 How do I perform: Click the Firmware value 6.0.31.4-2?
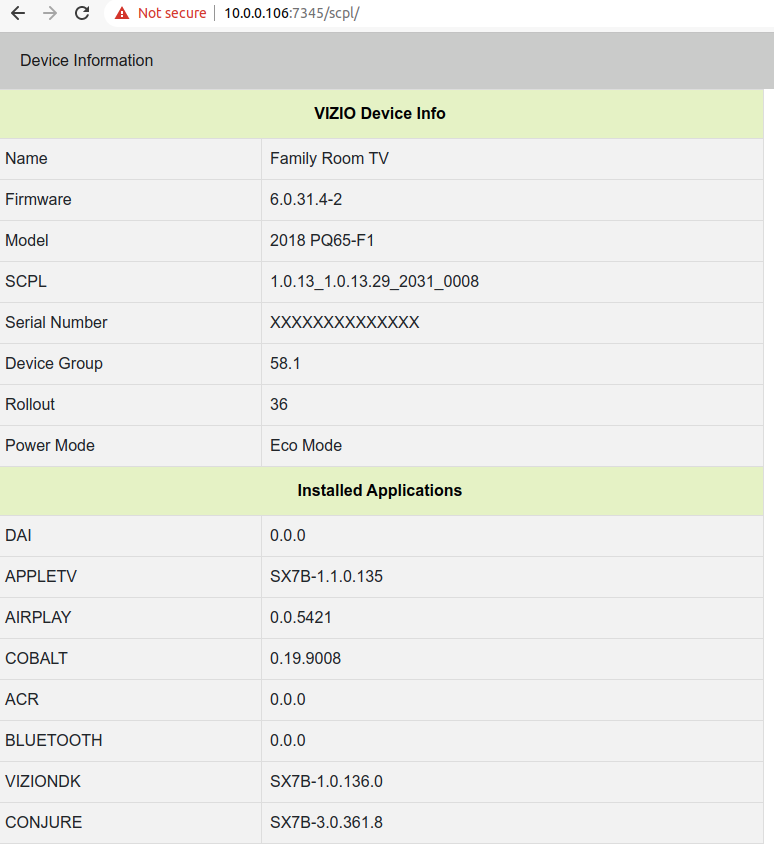(306, 199)
